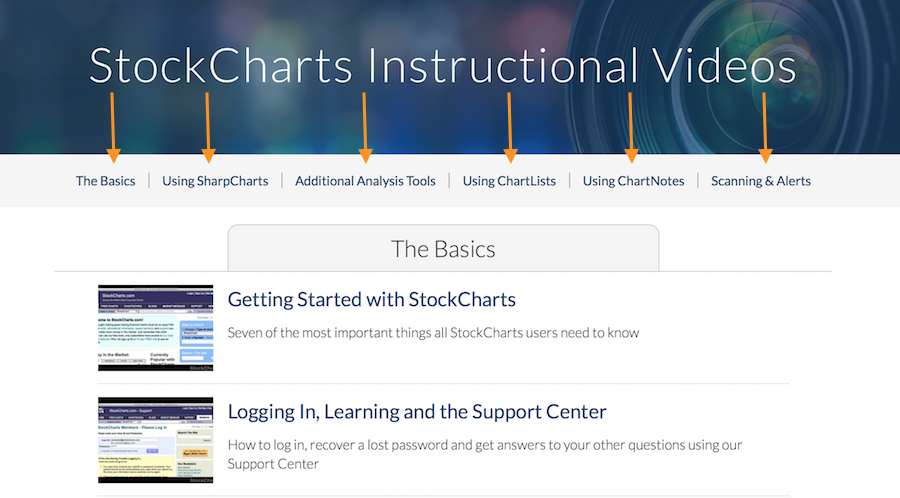
Task: Click the orange arrow above Using SharpCharts
Action: [x=208, y=127]
